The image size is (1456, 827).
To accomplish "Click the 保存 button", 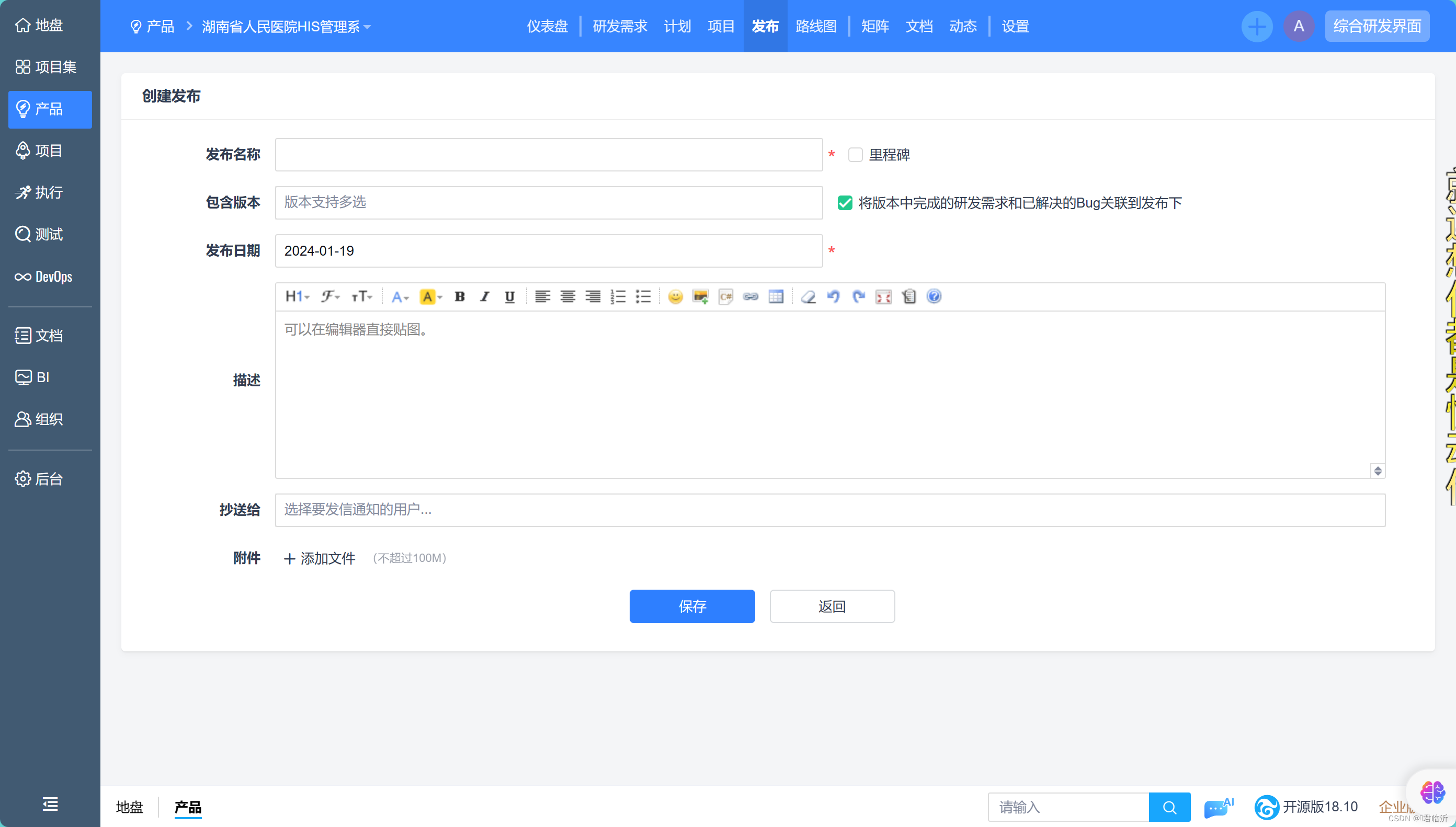I will (x=691, y=606).
